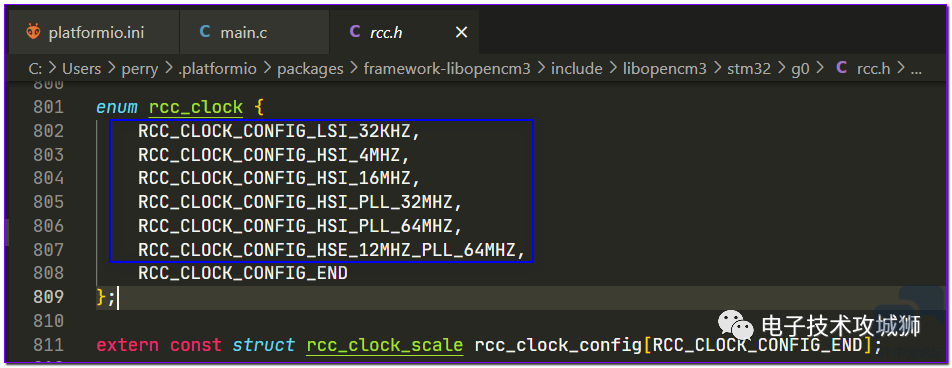Place cursor on RCC_CLOCK_CONFIG_HSI_16MHZ line
The image size is (952, 368).
[x=279, y=179]
